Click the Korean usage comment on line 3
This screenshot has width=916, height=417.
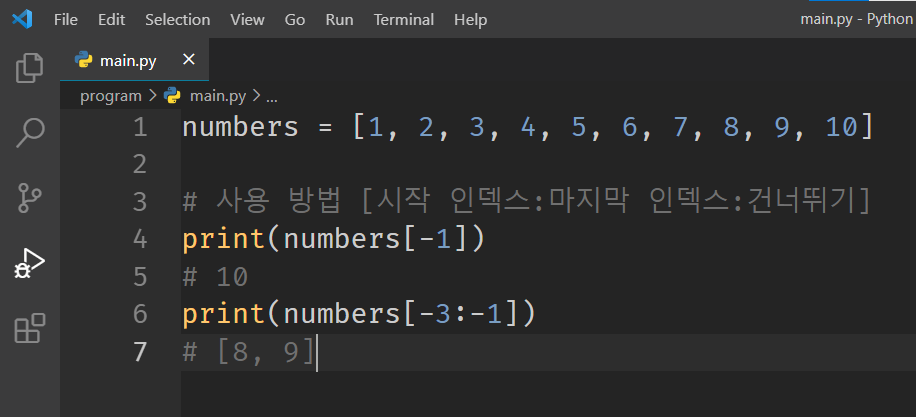[528, 202]
